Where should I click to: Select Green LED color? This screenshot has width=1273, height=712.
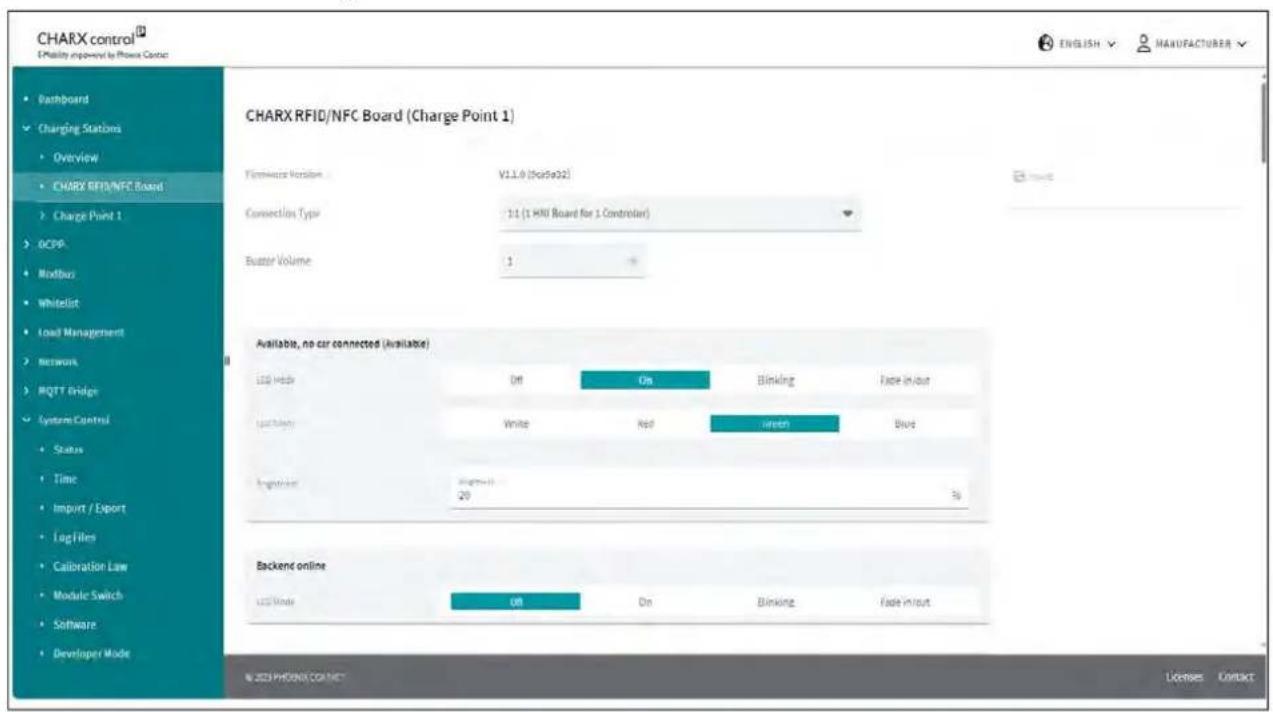point(775,423)
